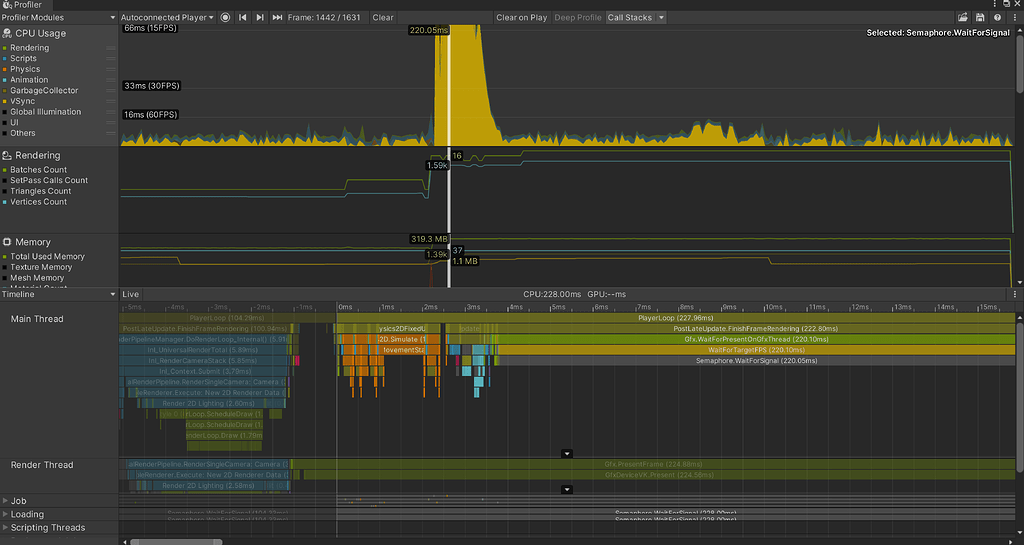Toggle the Deep Profile option
The image size is (1024, 545).
pos(578,18)
